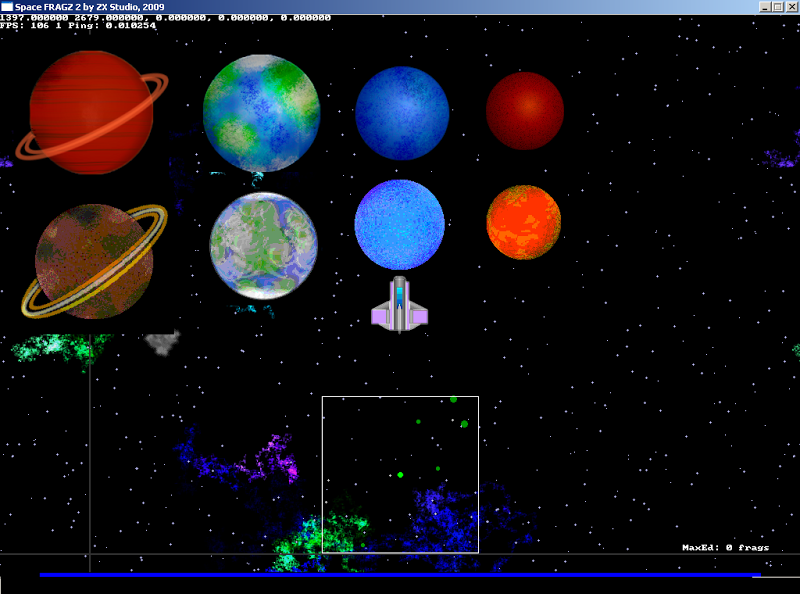Image resolution: width=800 pixels, height=594 pixels.
Task: Click the light blue speckled planet
Action: point(399,225)
